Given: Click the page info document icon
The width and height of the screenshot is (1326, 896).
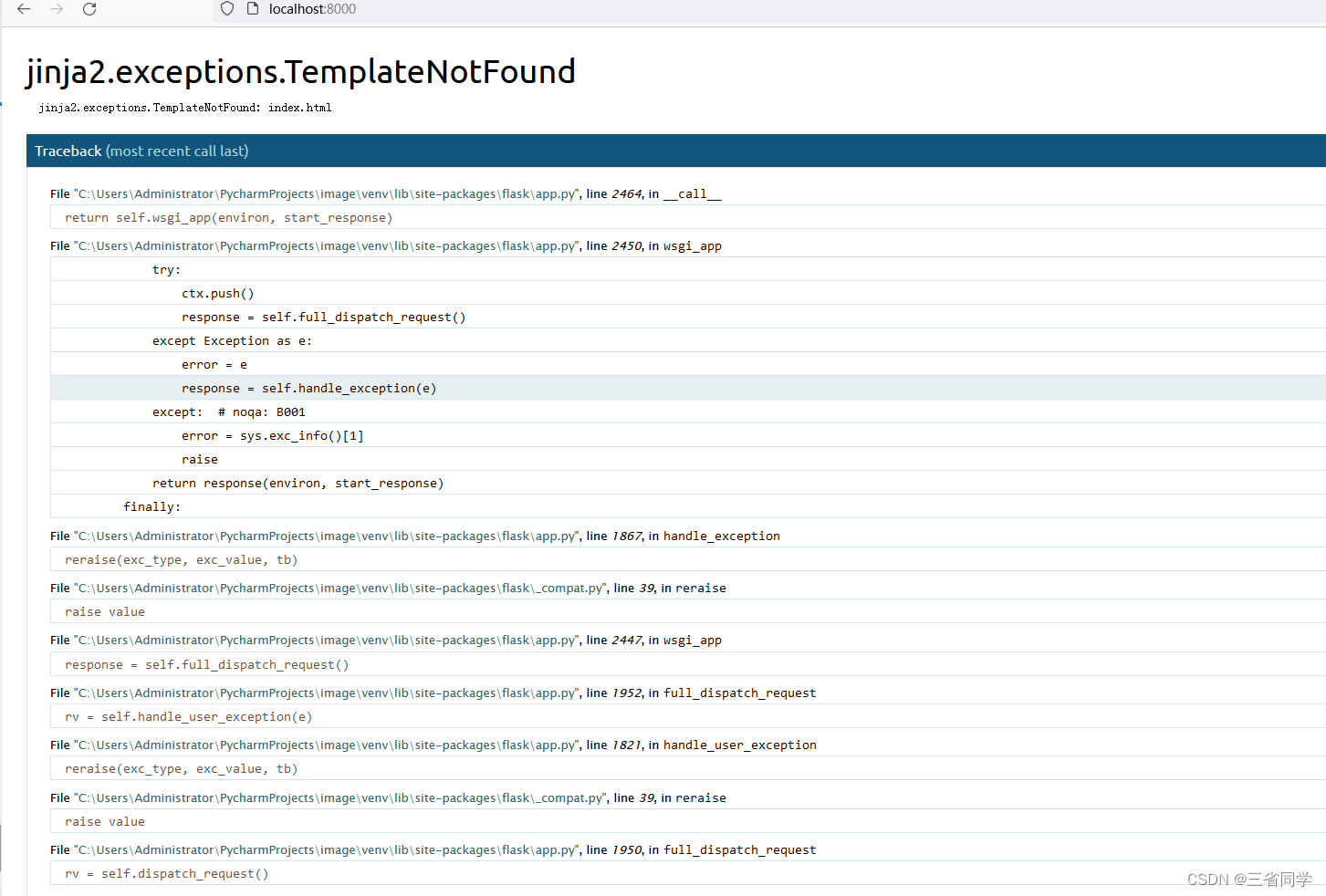Looking at the screenshot, I should click(x=254, y=9).
